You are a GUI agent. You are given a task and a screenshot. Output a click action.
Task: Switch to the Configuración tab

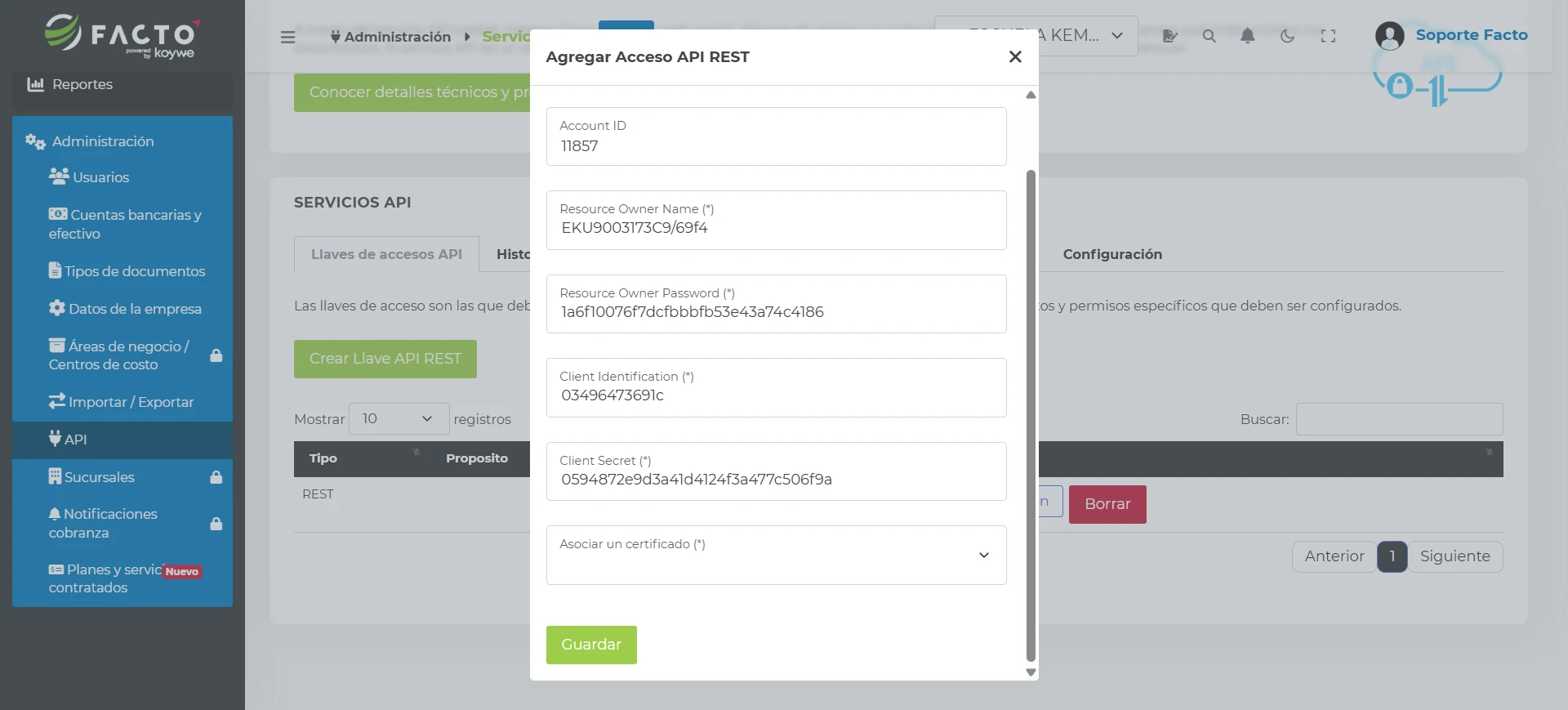[x=1112, y=254]
